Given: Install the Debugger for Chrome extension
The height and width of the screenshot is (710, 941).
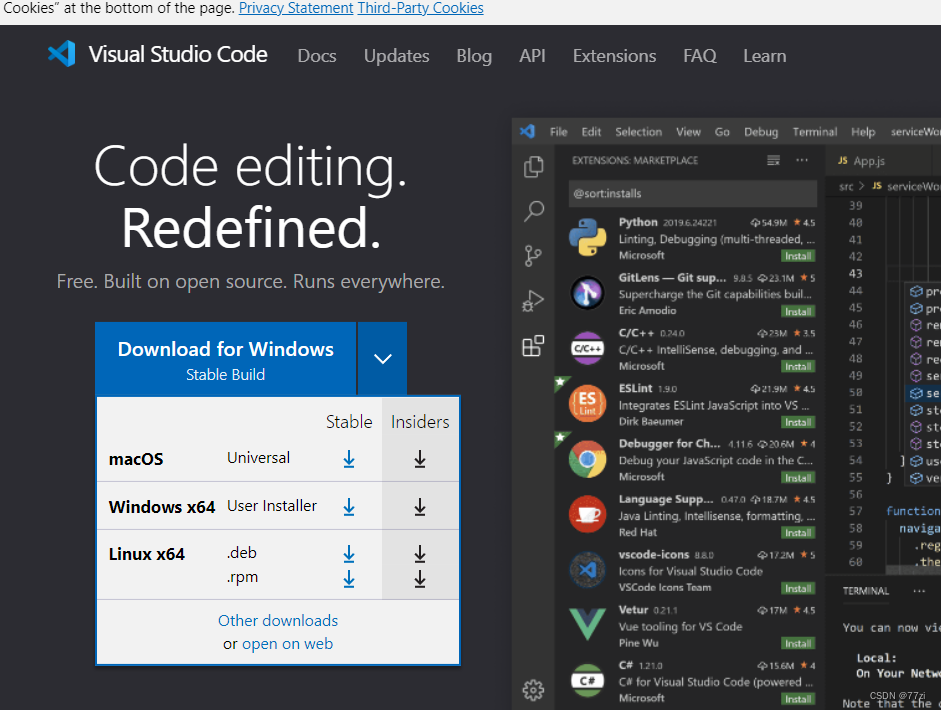Looking at the screenshot, I should (798, 478).
